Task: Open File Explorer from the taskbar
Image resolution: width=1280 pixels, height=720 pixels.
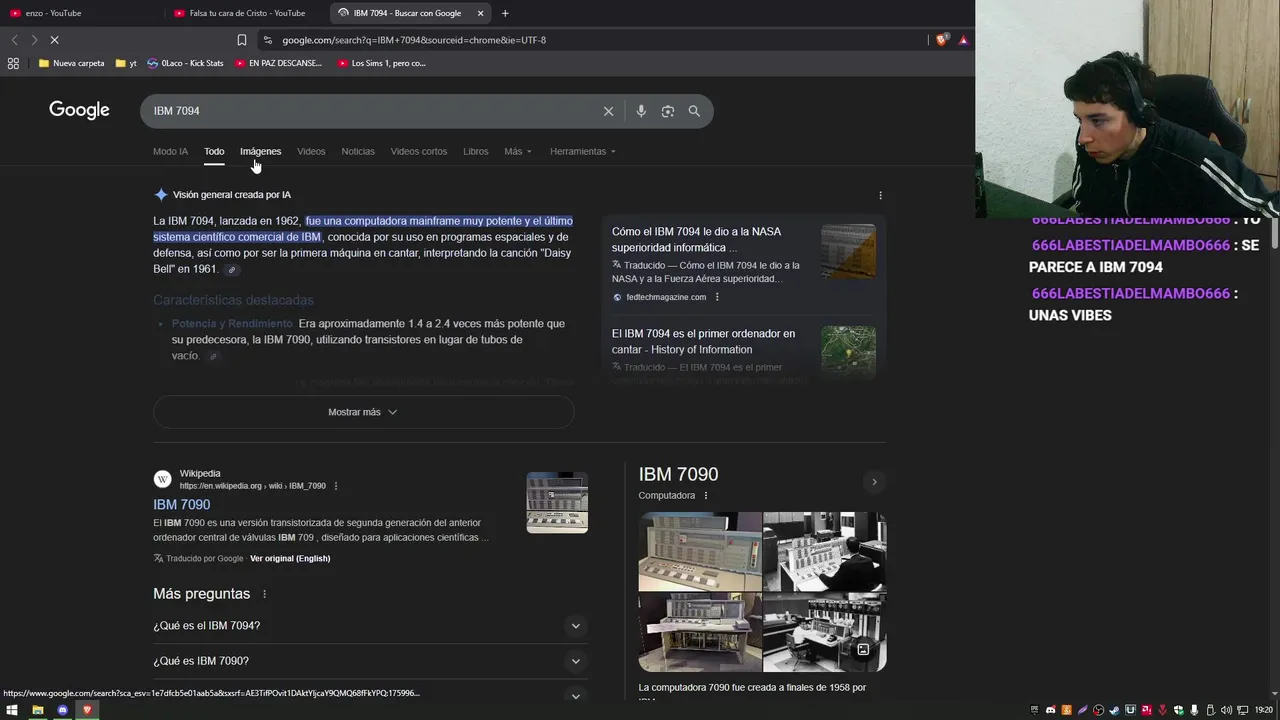Action: pyautogui.click(x=38, y=710)
